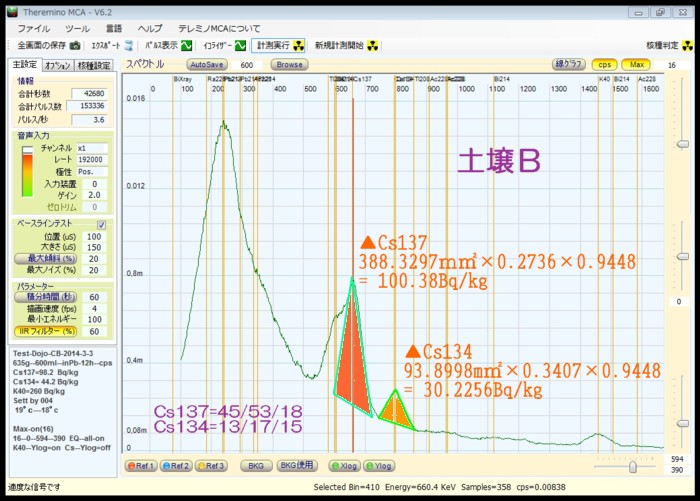This screenshot has width=700, height=501.
Task: Switch to the 核種設定 tab
Action: pyautogui.click(x=94, y=66)
